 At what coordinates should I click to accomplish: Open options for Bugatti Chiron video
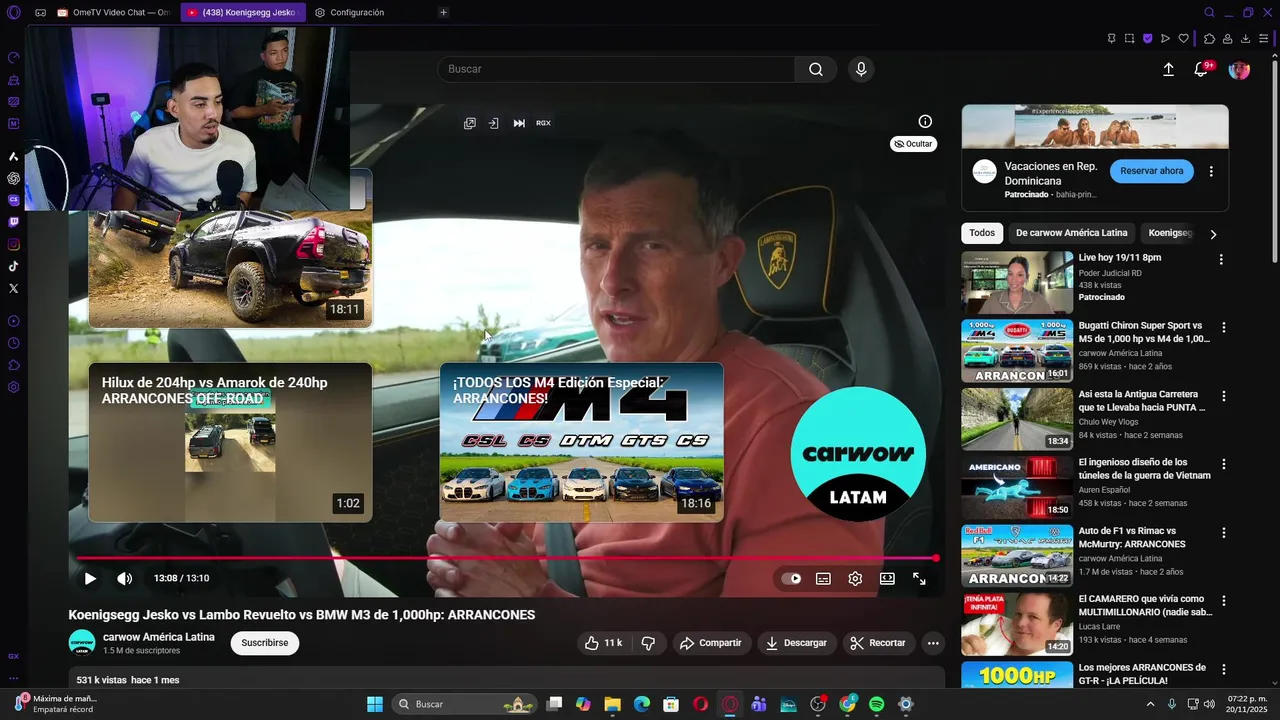click(1223, 327)
